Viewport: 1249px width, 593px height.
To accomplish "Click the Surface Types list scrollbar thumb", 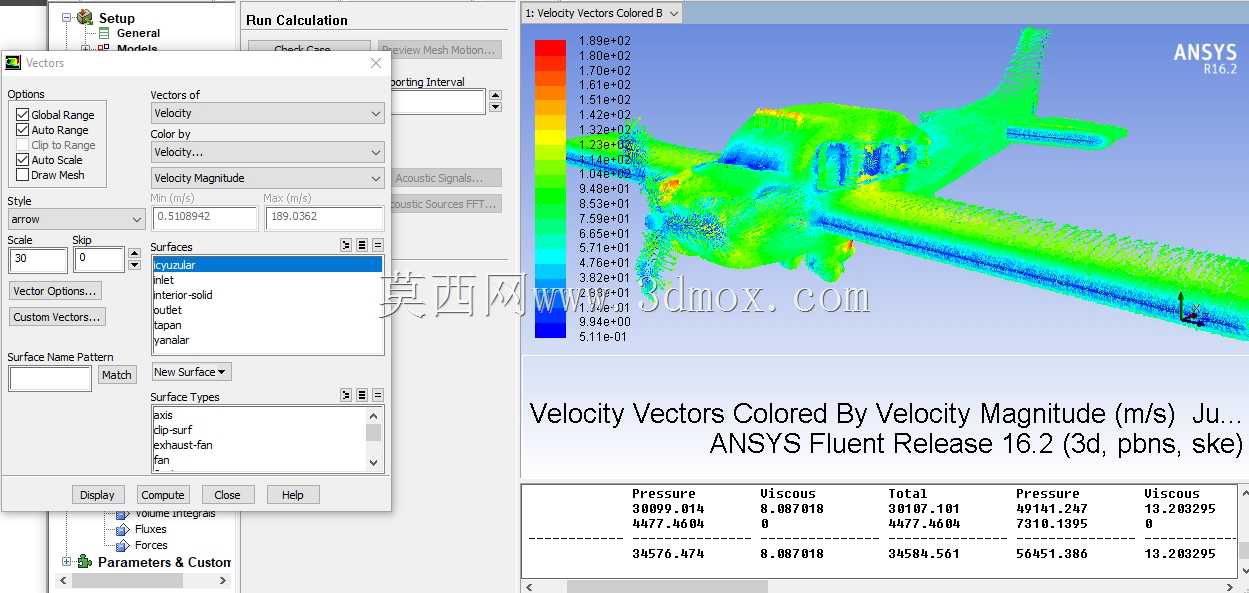I will 374,431.
